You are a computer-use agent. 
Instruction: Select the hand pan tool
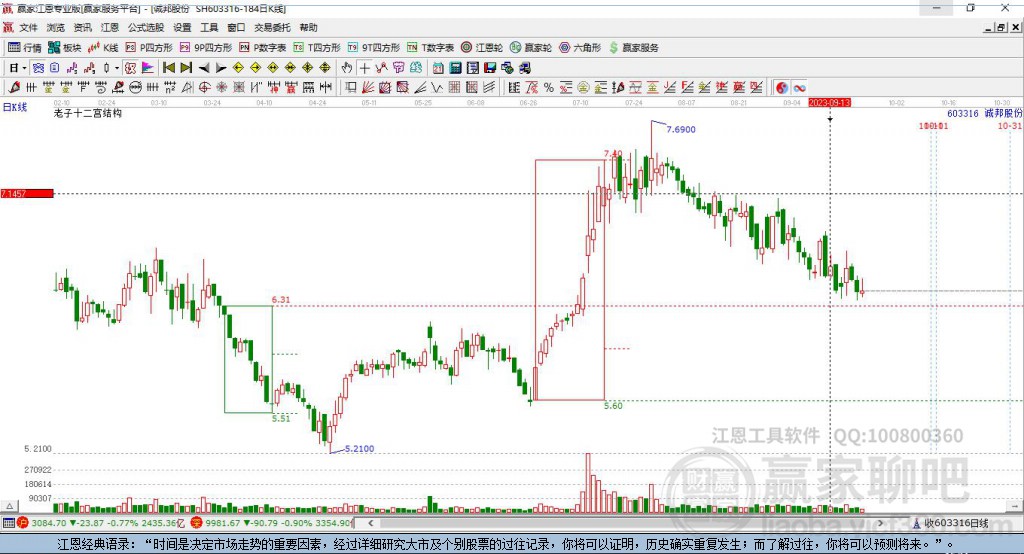[347, 68]
